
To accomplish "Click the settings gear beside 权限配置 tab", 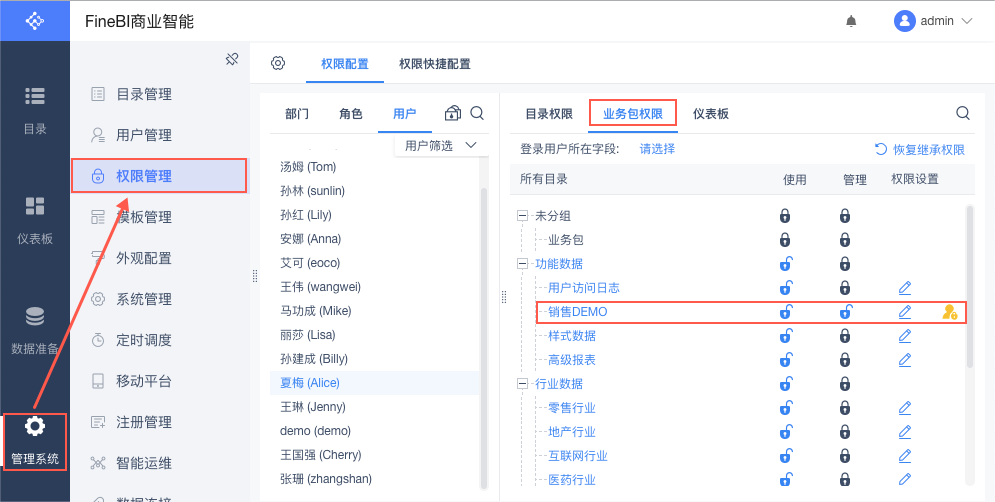I will click(x=278, y=63).
